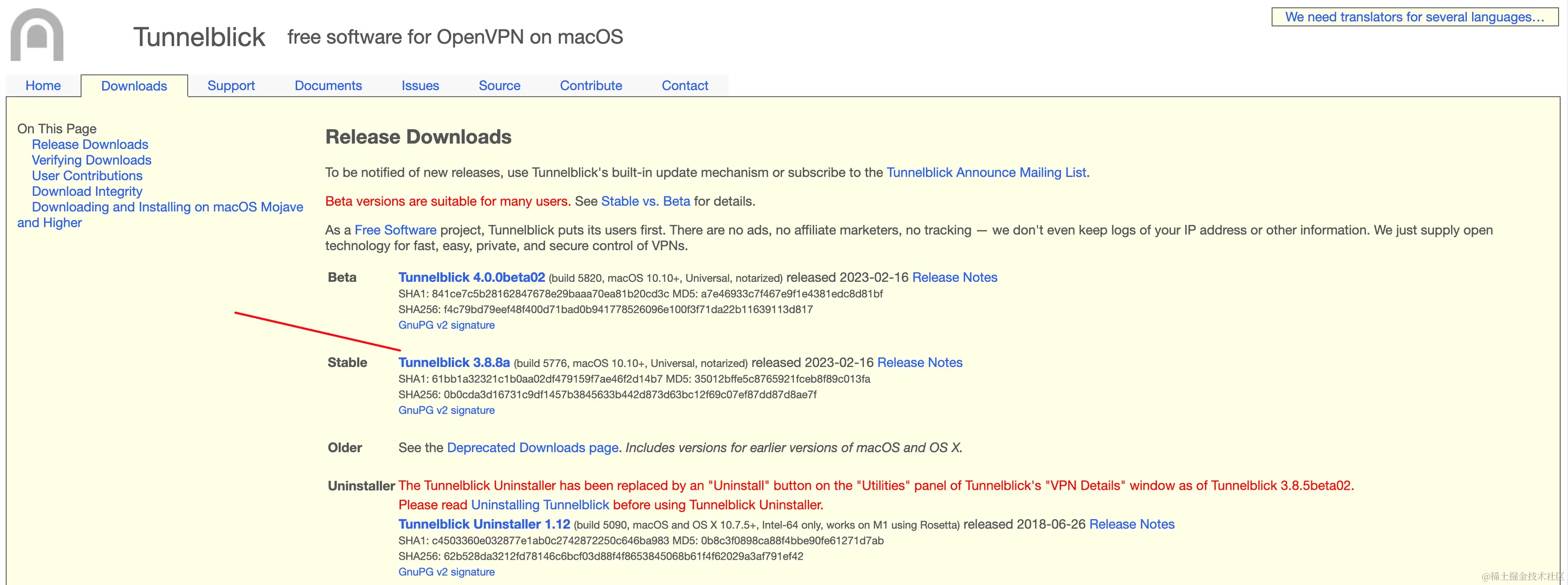Click the Tunnelblick tunnel logo icon
Viewport: 1568px width, 585px height.
[37, 35]
